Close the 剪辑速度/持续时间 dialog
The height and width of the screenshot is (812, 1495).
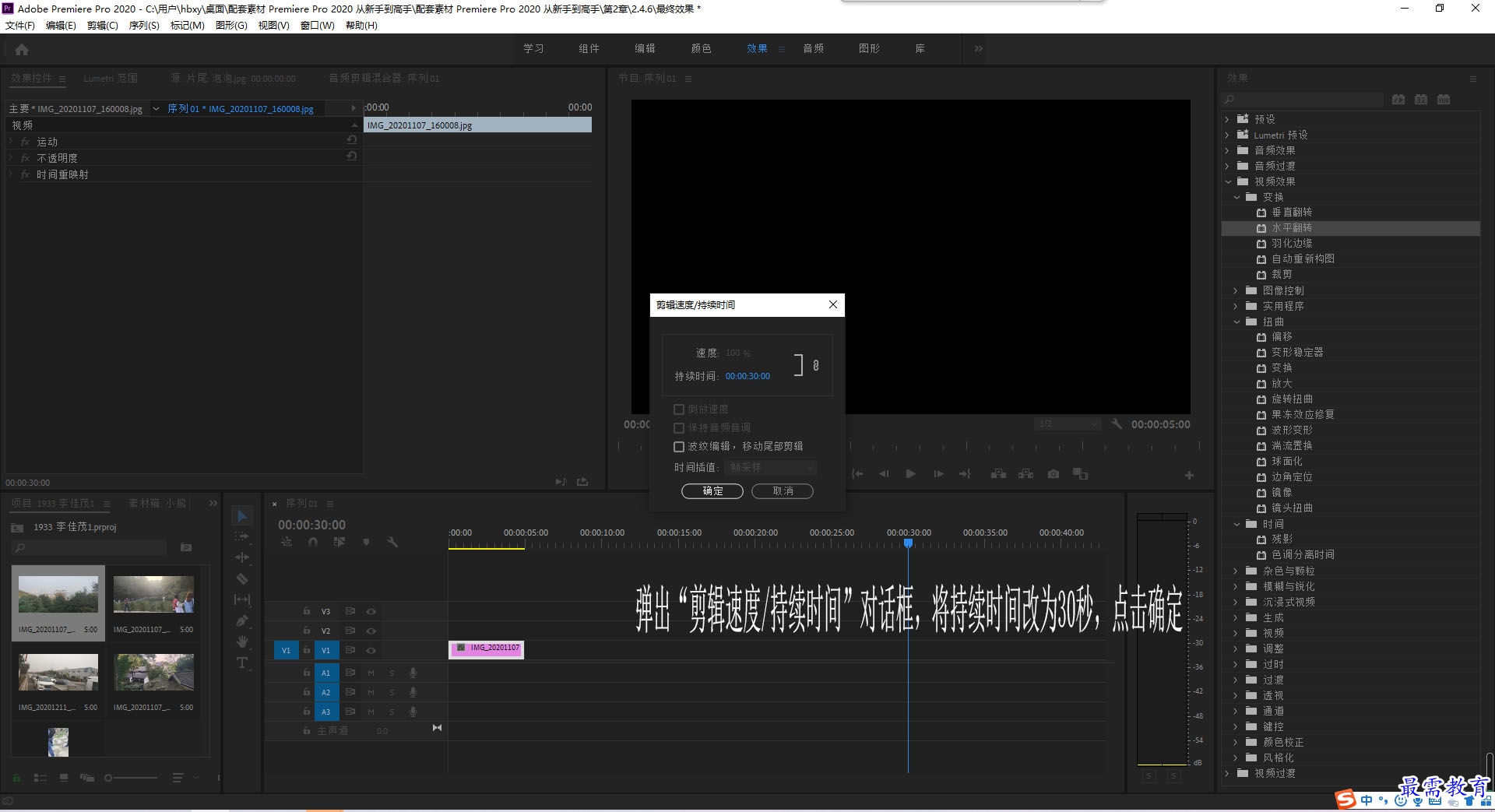click(833, 304)
